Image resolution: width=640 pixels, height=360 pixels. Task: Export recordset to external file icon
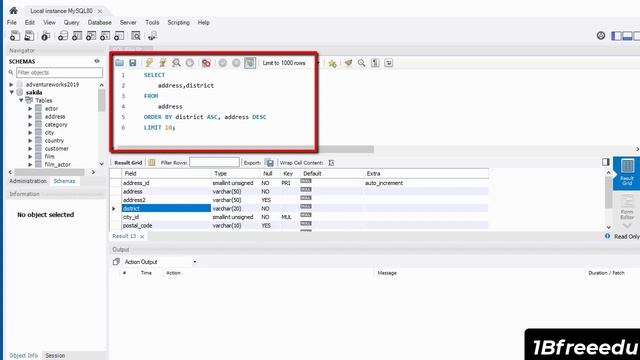pyautogui.click(x=269, y=162)
